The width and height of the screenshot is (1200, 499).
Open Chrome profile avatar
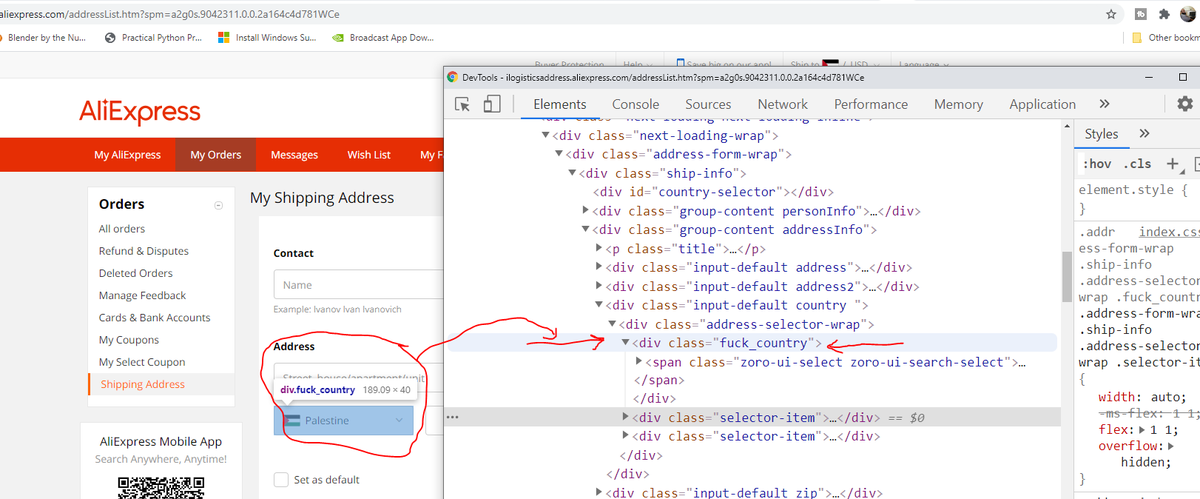tap(1188, 14)
